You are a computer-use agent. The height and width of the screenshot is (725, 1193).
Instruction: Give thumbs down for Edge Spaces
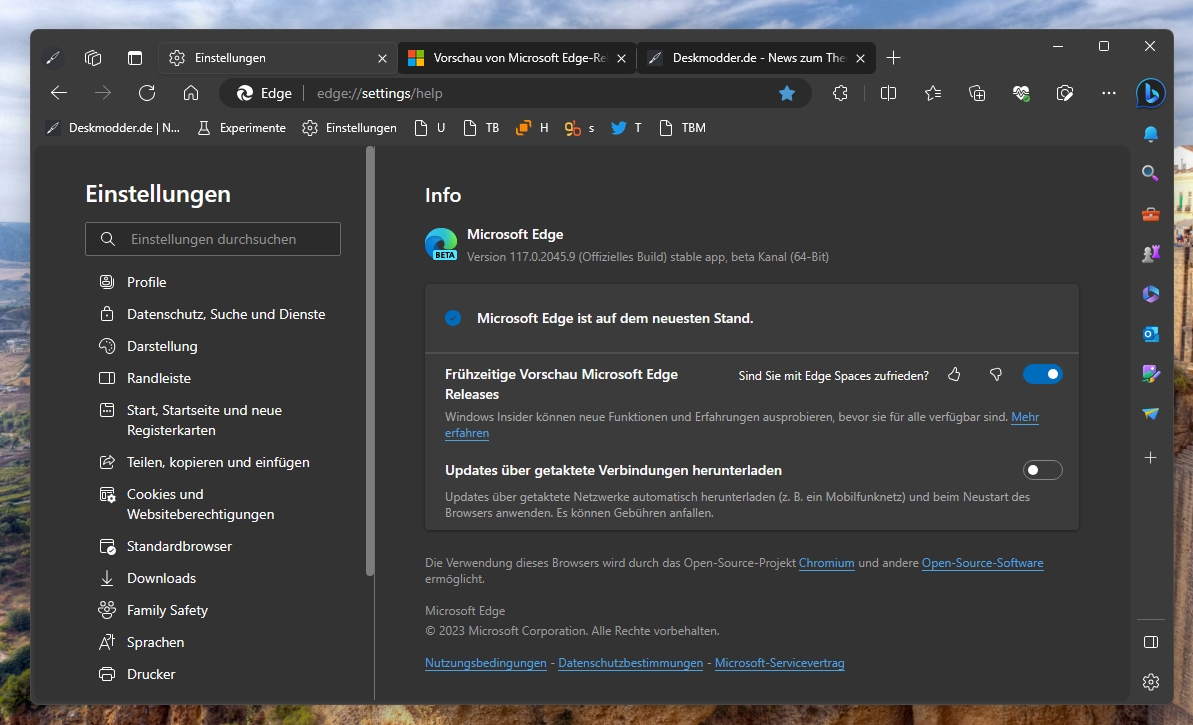coord(995,374)
